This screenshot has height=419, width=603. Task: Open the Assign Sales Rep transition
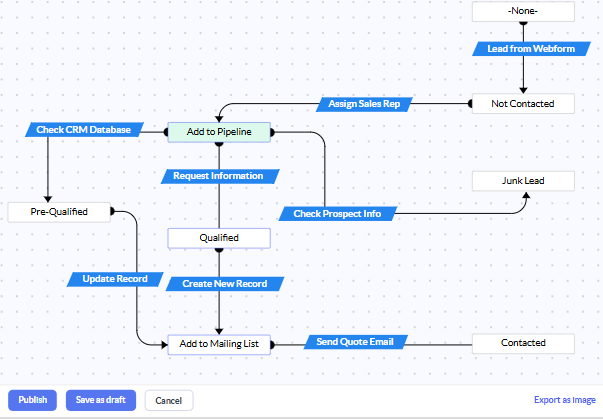coord(364,104)
